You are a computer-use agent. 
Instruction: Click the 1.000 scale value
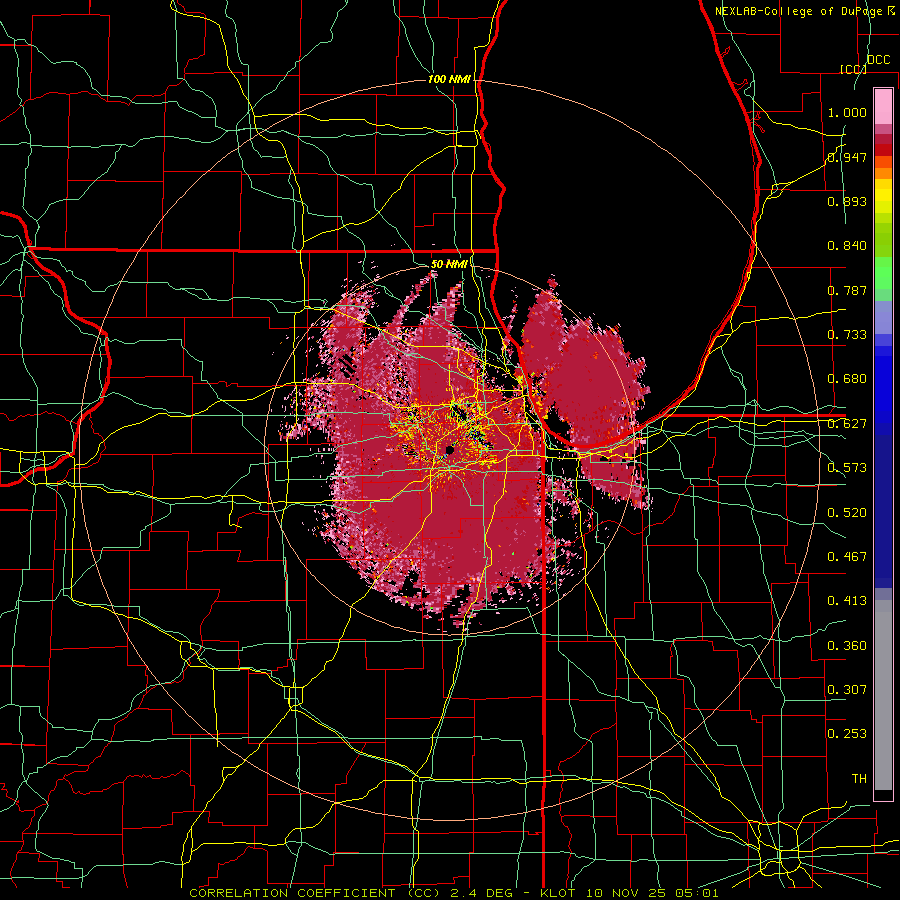pos(847,112)
